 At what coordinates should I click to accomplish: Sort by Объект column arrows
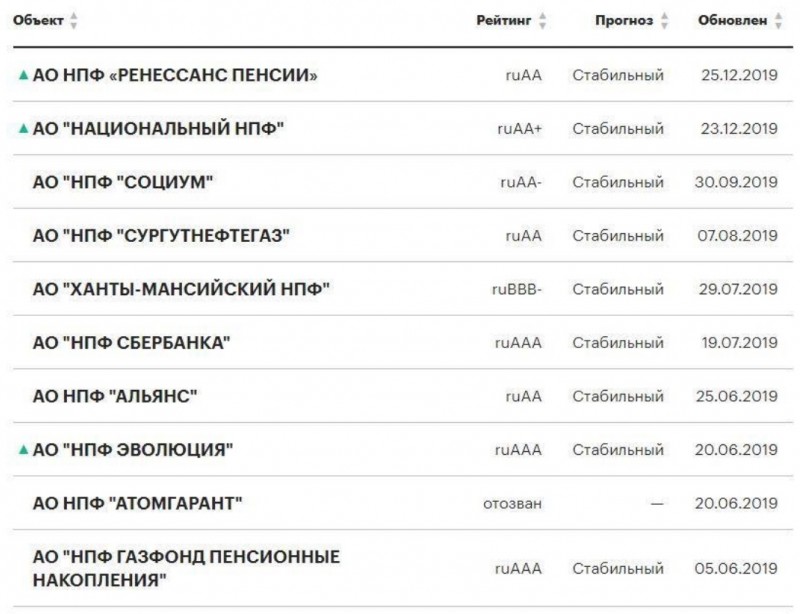pyautogui.click(x=73, y=21)
